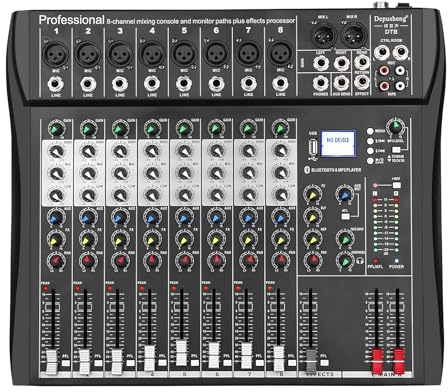Screen dimensions: 448x392
Task: Click the left red MAIN fader
Action: [377, 361]
